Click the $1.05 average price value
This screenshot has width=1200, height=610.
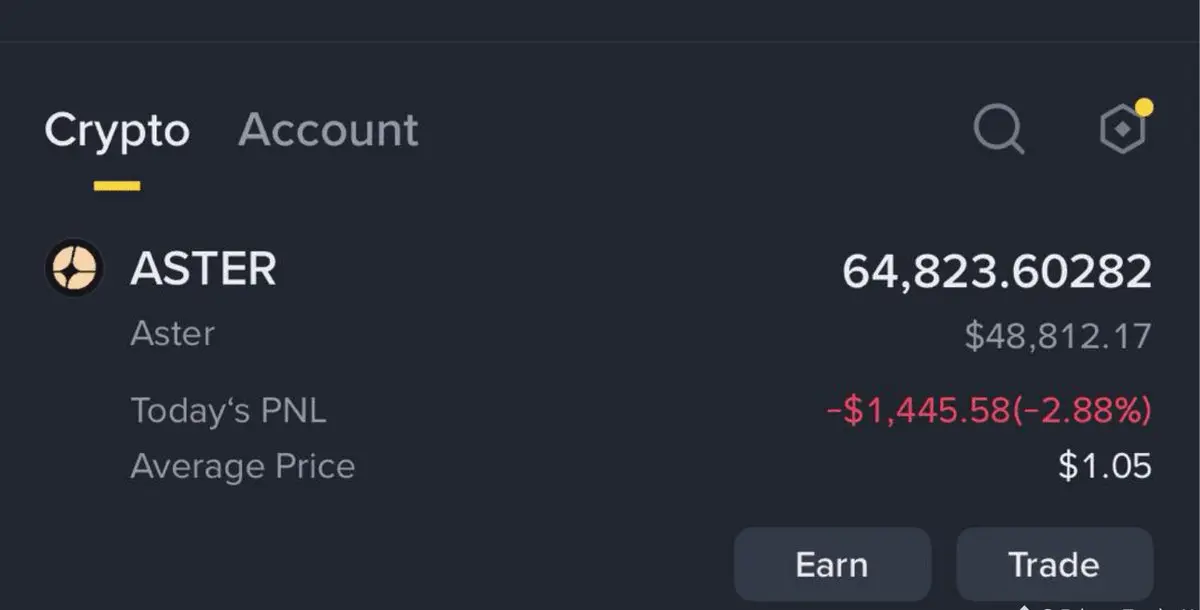click(x=1105, y=466)
